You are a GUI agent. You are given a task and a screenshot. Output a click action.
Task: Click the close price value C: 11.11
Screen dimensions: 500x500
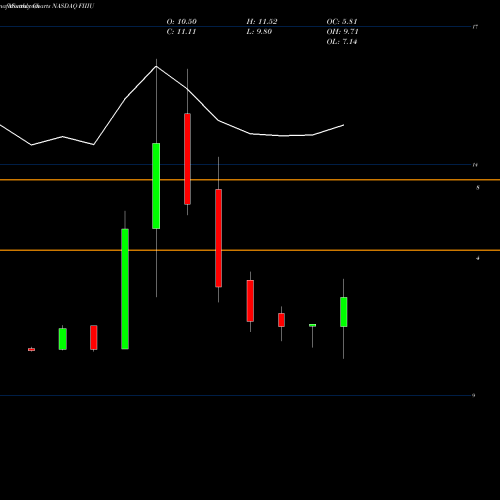click(181, 32)
